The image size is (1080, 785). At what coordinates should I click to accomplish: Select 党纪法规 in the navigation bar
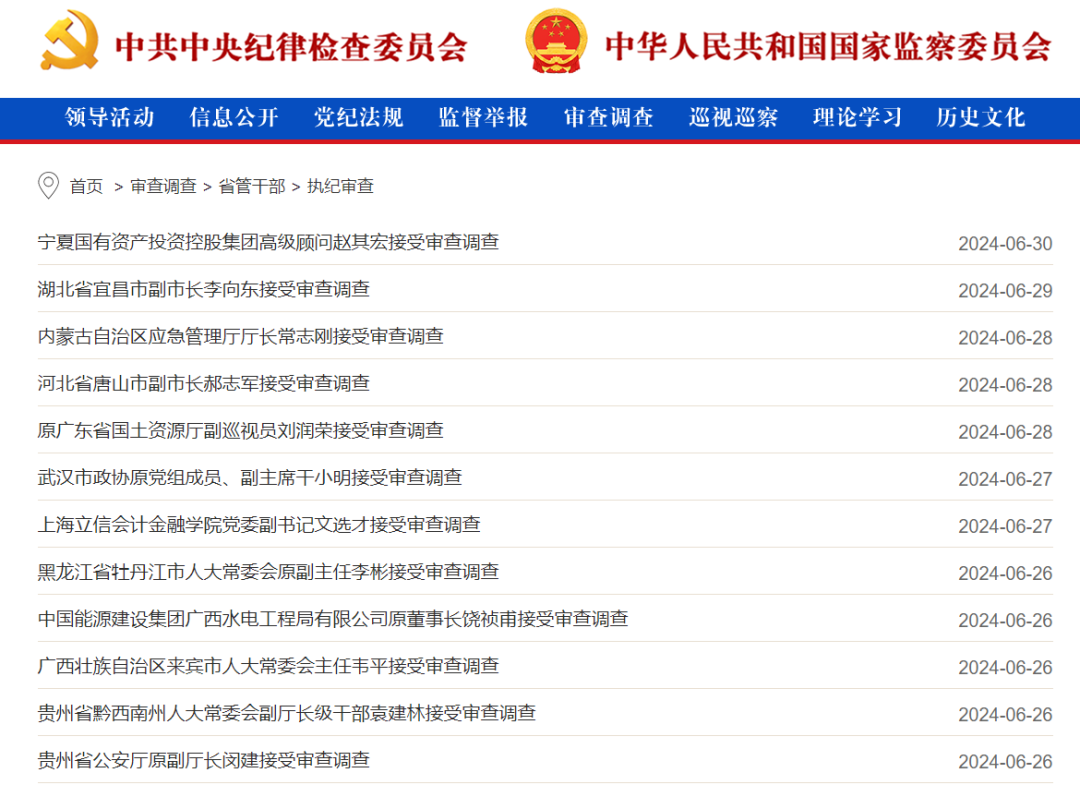click(x=359, y=118)
